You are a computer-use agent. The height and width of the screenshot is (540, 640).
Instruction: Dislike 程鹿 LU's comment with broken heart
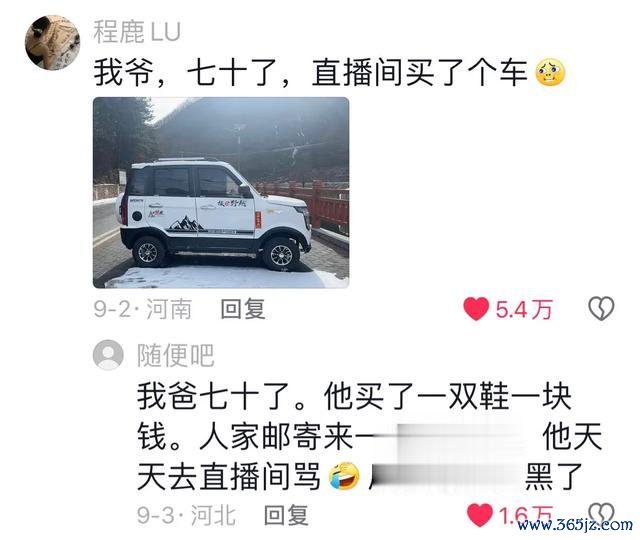(x=601, y=308)
